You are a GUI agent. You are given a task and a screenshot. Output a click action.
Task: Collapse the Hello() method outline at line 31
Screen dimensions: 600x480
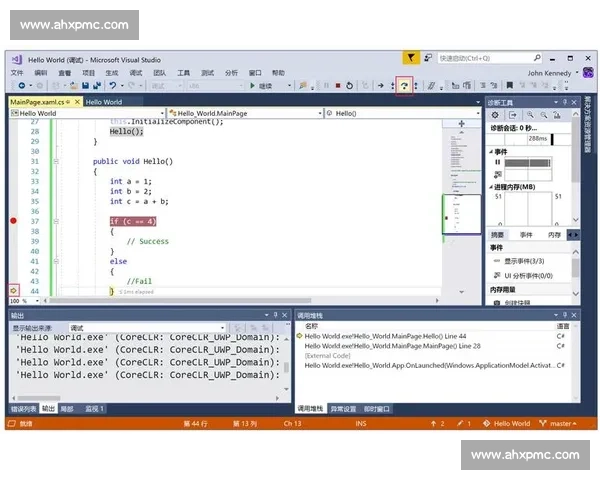click(x=56, y=161)
